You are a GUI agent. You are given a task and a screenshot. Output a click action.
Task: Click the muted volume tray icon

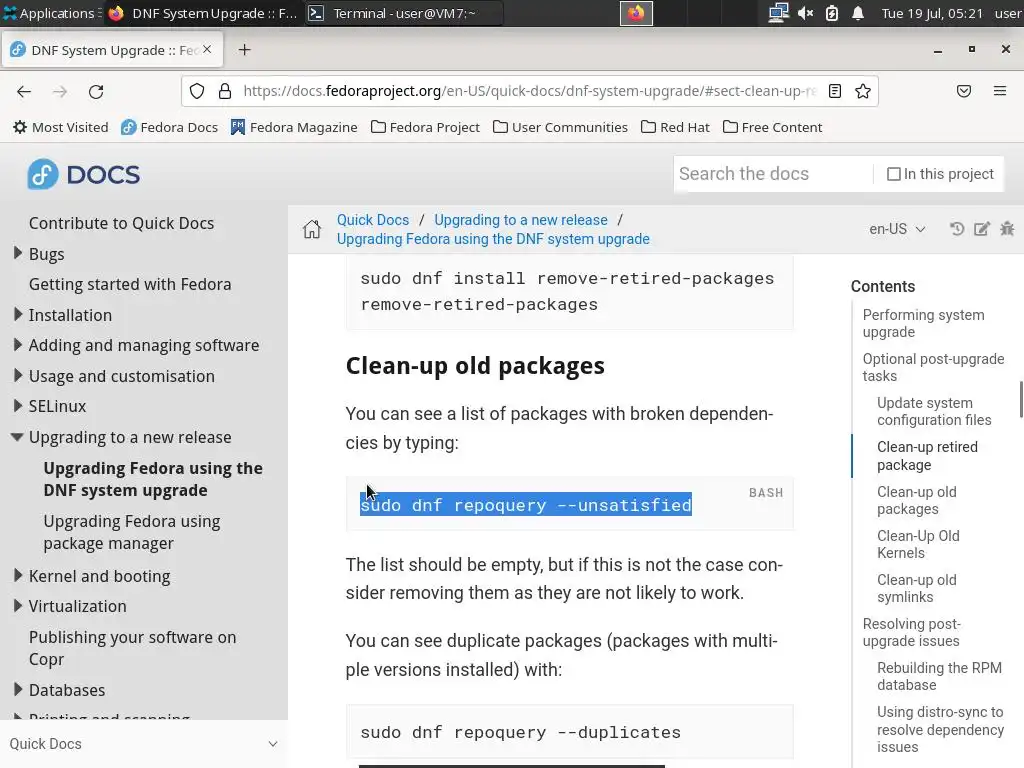[x=806, y=13]
